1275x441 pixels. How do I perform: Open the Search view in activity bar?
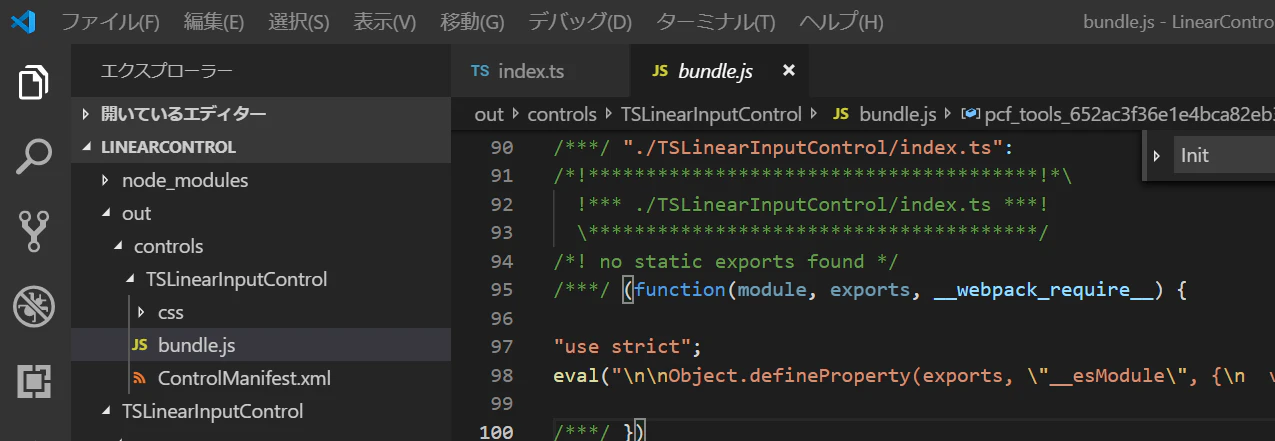[x=35, y=157]
